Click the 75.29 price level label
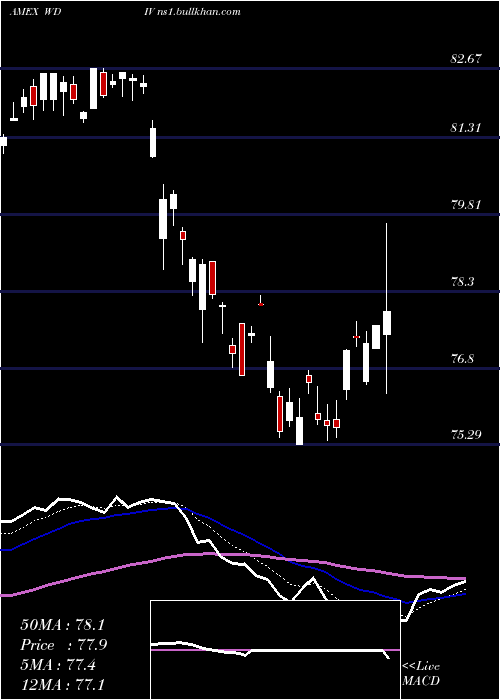Viewport: 500px width, 700px height. pyautogui.click(x=466, y=434)
